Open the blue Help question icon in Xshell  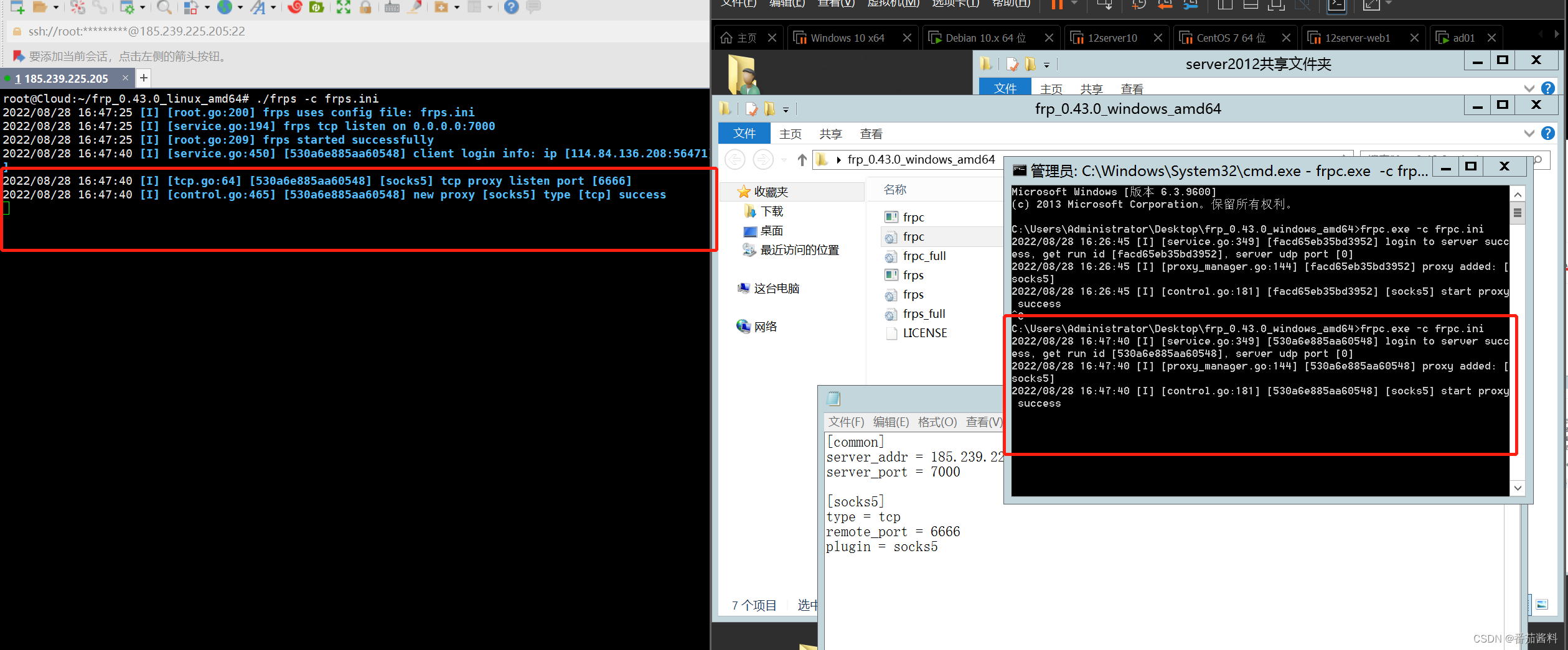click(x=511, y=7)
